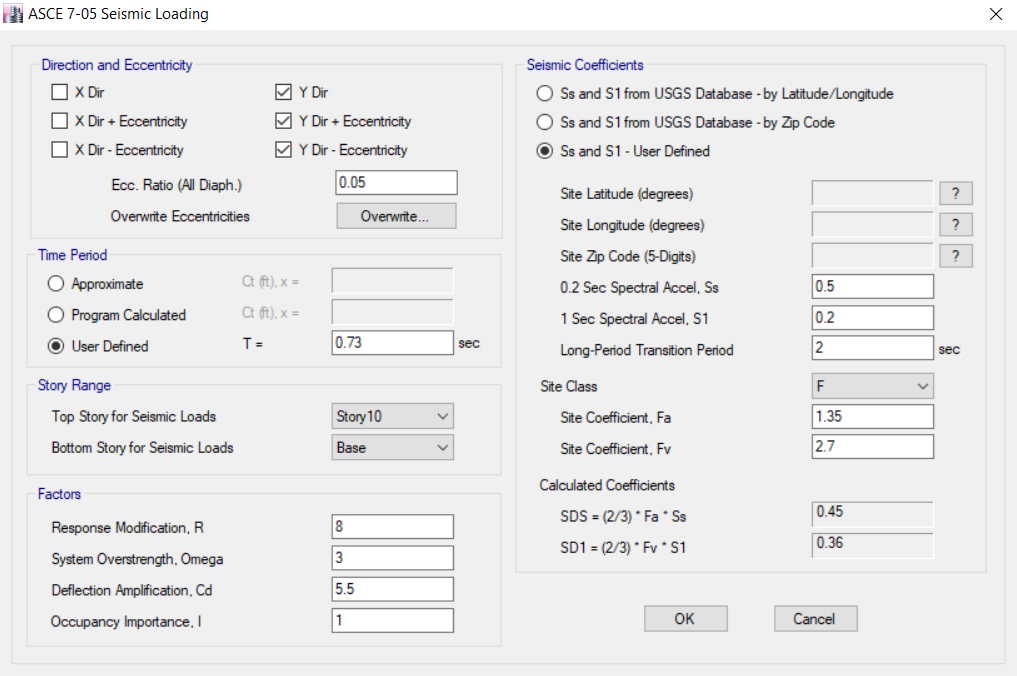The image size is (1017, 676).
Task: Select Ss and S1 by Zip Code option
Action: 545,123
